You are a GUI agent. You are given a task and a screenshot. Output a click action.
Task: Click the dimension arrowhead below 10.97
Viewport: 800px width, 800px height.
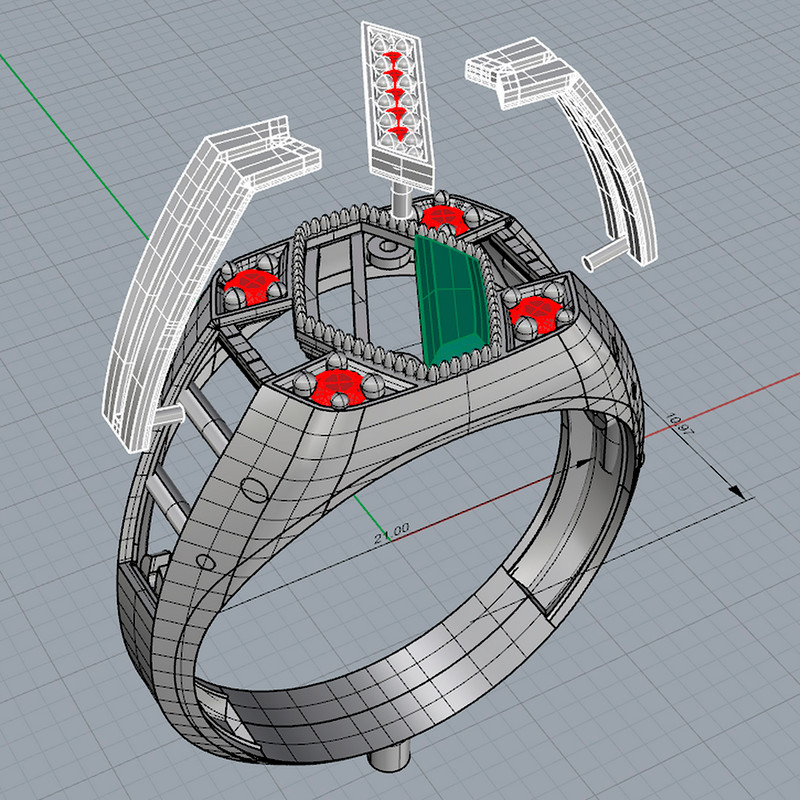coord(736,492)
